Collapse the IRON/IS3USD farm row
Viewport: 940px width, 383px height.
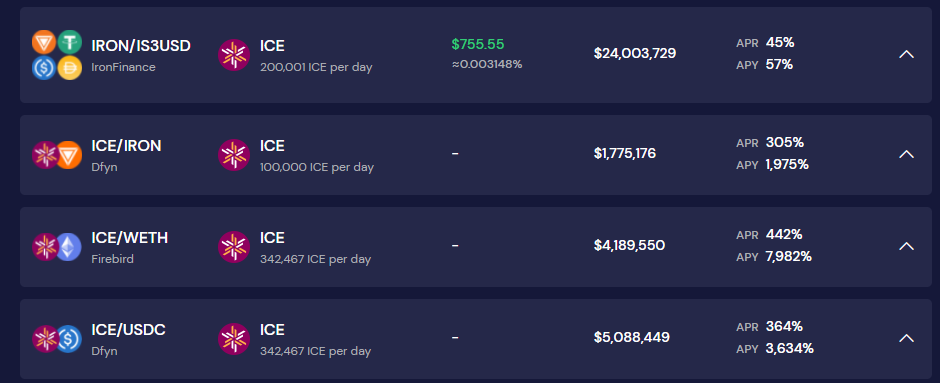pyautogui.click(x=906, y=55)
